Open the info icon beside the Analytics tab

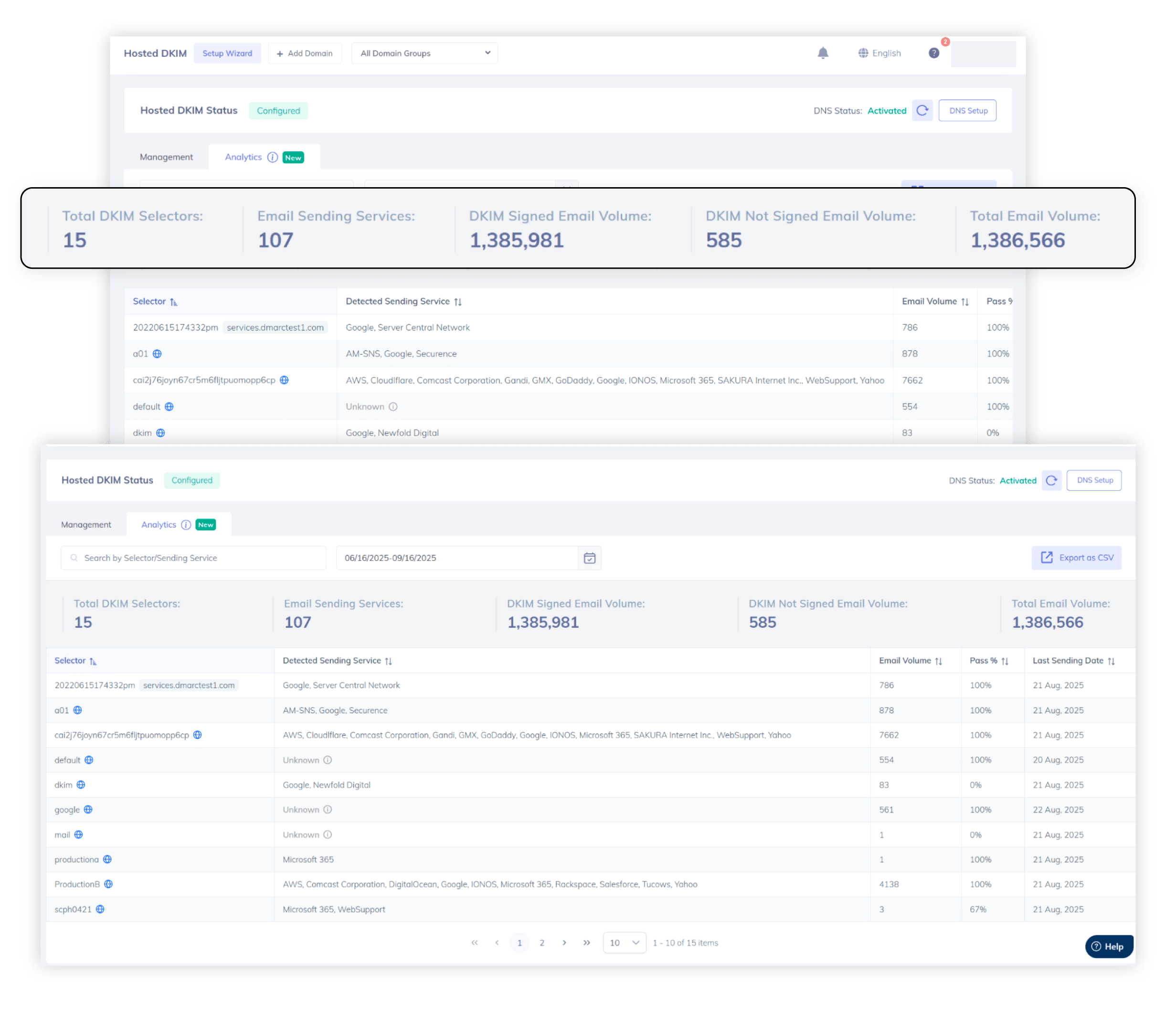pos(186,524)
